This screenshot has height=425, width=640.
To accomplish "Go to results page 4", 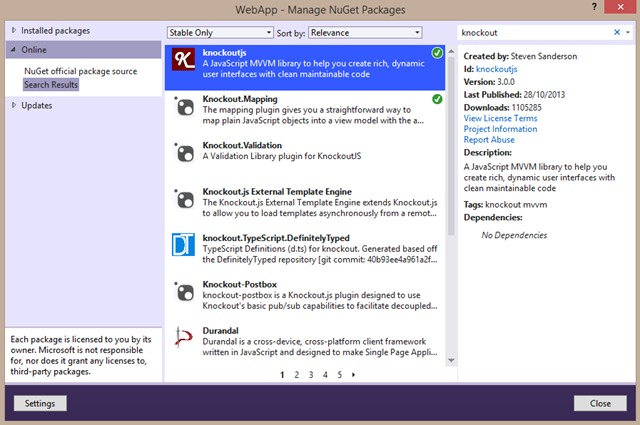I will (x=325, y=374).
